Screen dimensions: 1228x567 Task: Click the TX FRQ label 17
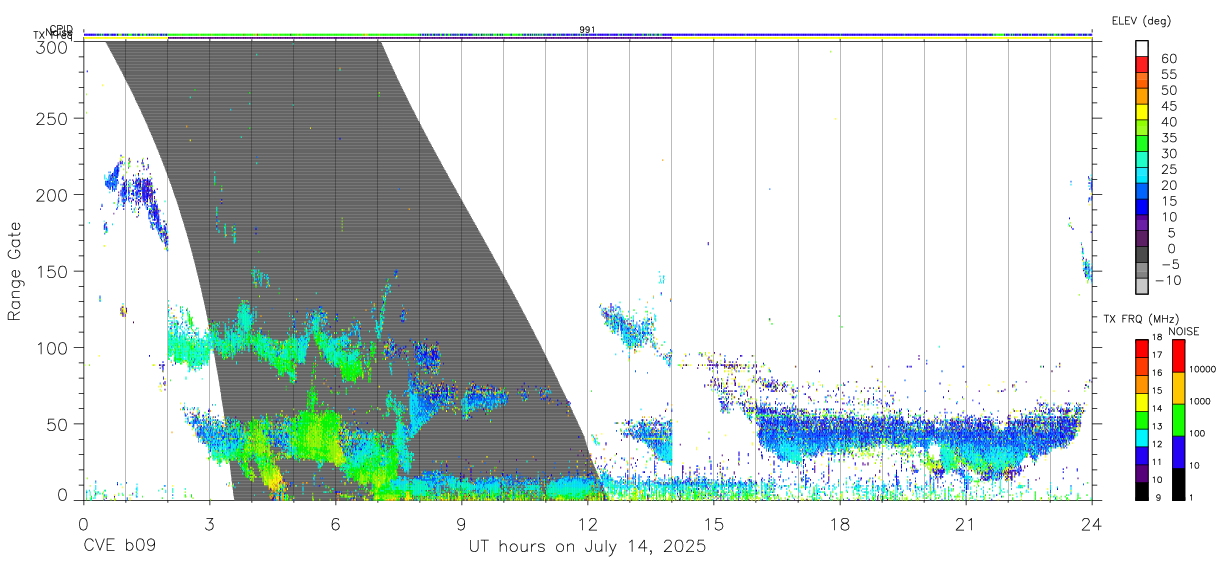point(1157,355)
